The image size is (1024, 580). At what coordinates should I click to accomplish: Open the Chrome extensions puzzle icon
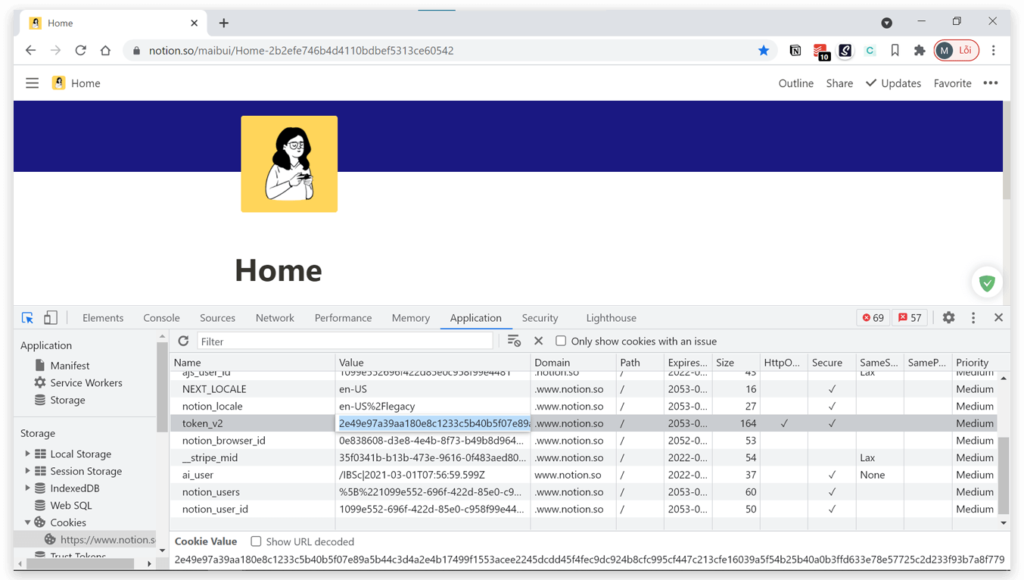coord(919,50)
